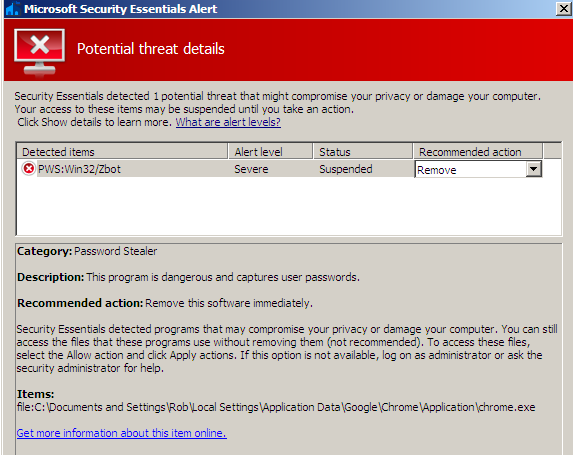The image size is (573, 455).
Task: Click the 'Remove this software immediately.' text
Action: 229,303
